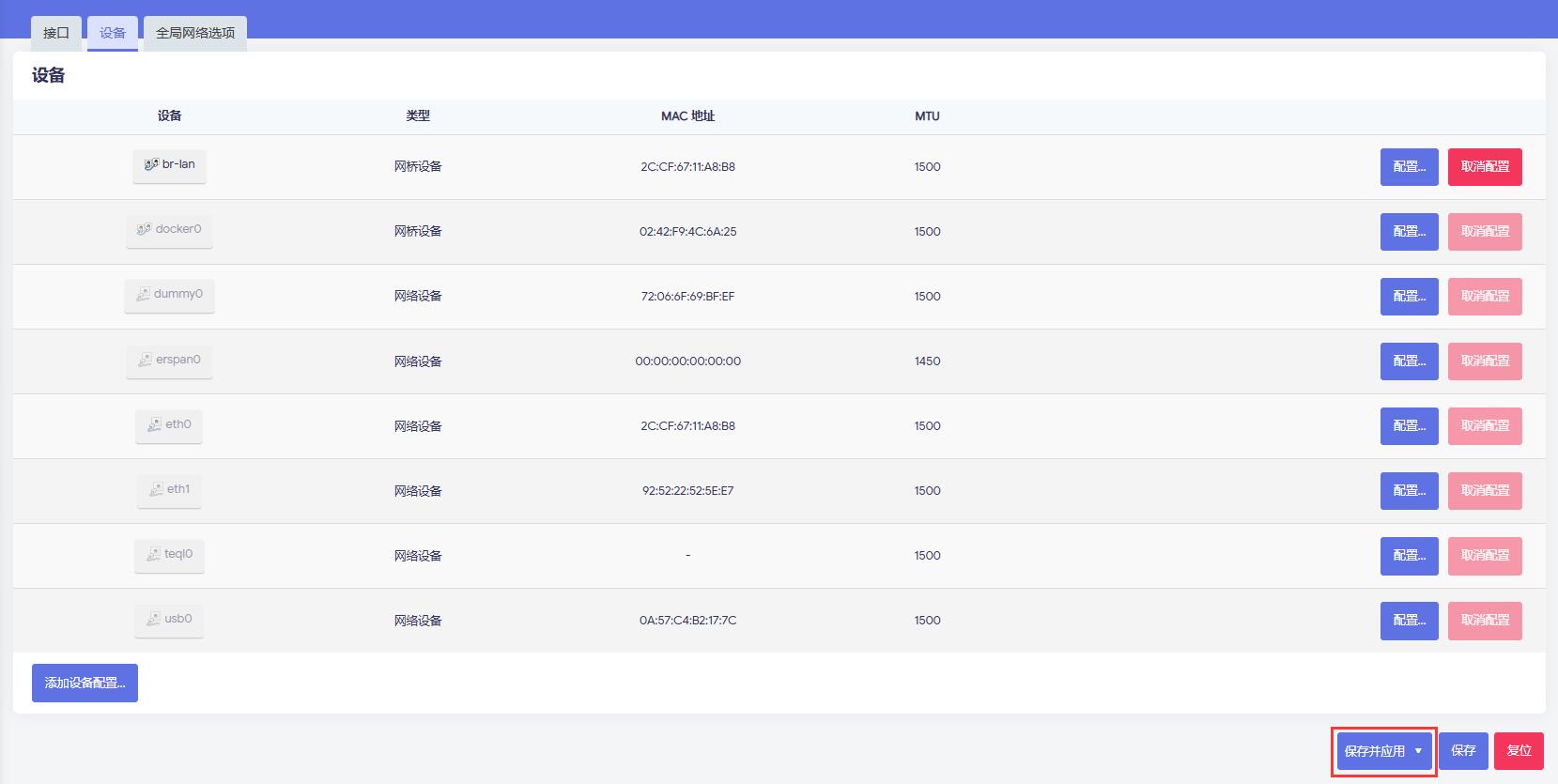Select the 设备 tab
This screenshot has width=1558, height=784.
[x=113, y=33]
